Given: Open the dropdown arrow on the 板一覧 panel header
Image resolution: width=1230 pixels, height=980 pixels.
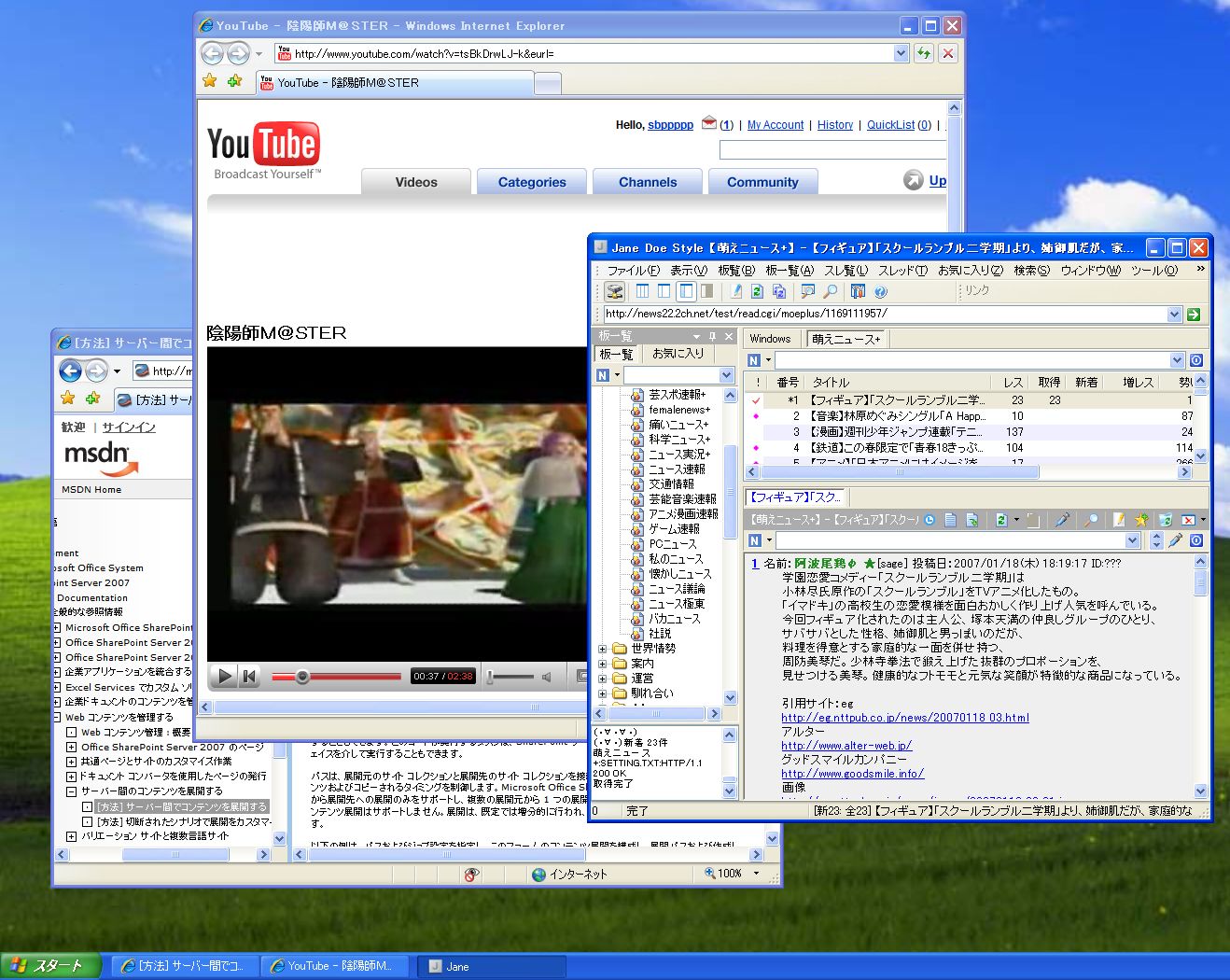Looking at the screenshot, I should pos(696,336).
